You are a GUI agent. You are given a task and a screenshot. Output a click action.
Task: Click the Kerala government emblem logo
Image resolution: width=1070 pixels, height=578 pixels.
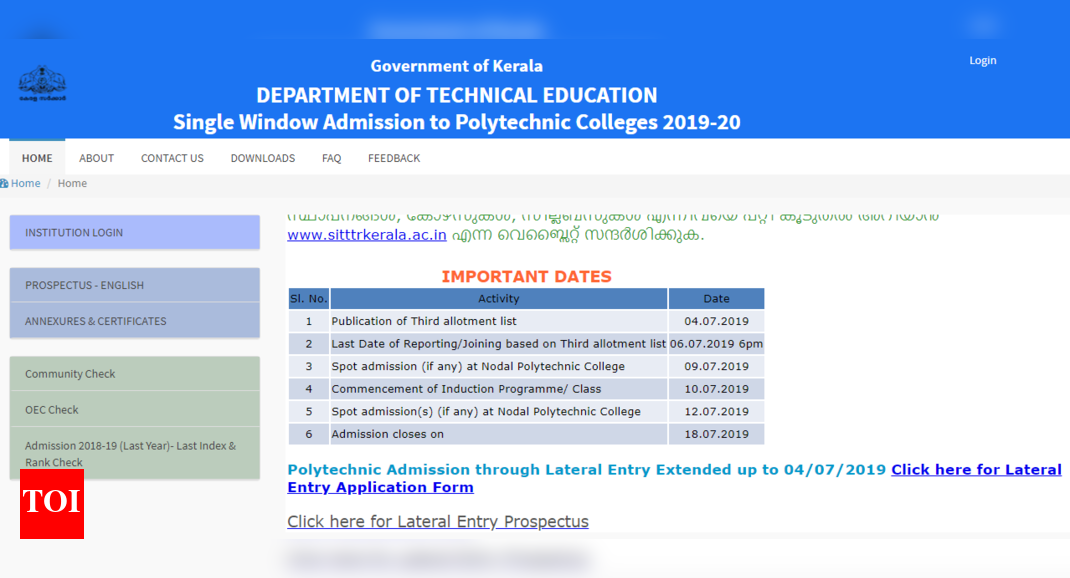point(42,84)
